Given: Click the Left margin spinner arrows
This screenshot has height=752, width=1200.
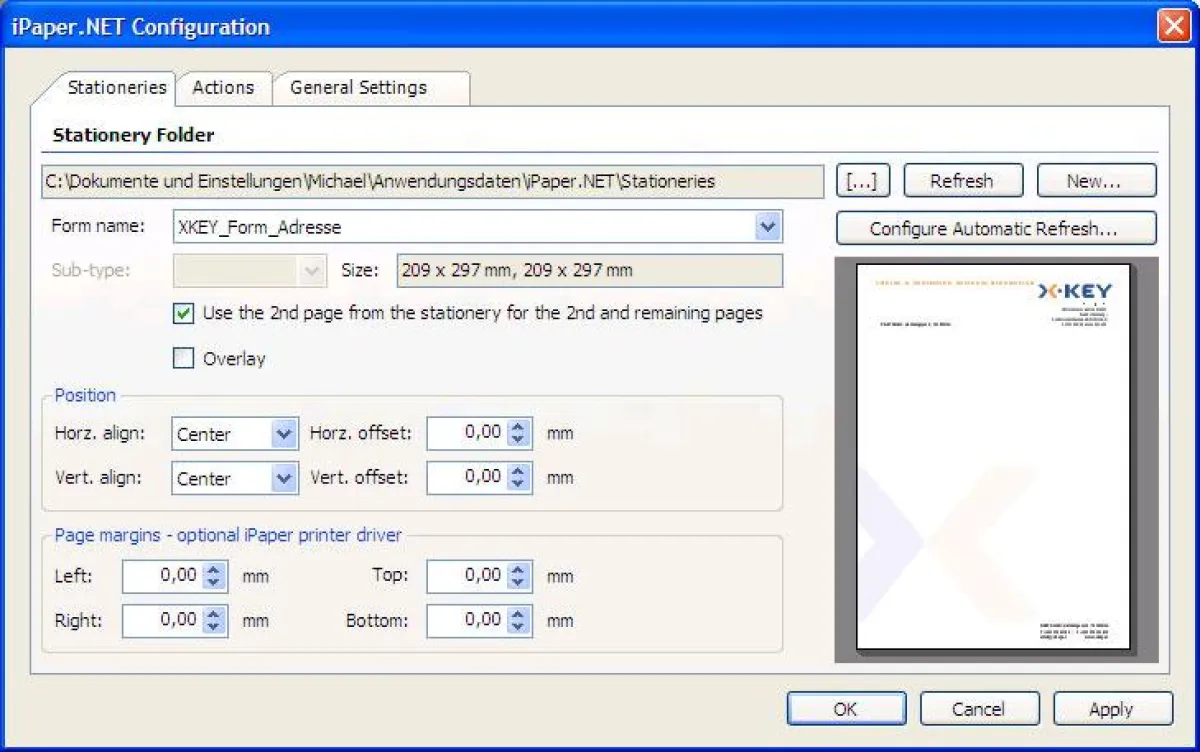Looking at the screenshot, I should click(x=214, y=576).
